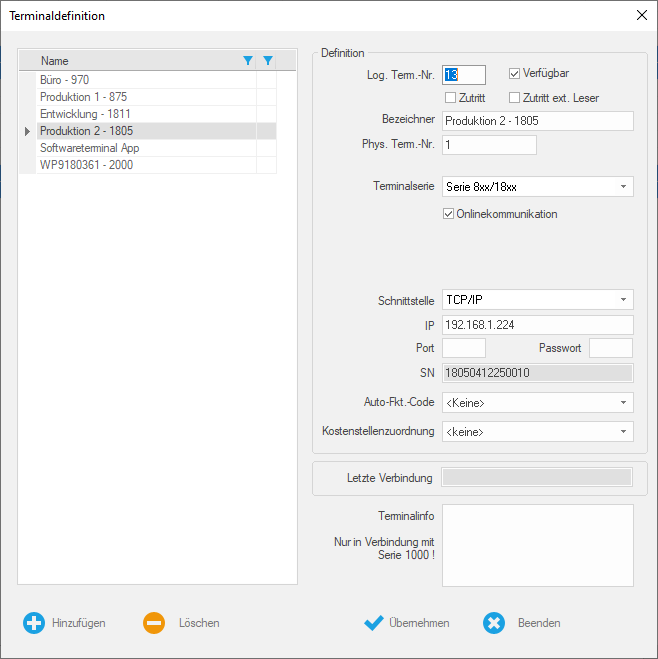Viewport: 658px width, 659px height.
Task: Uncheck the Verfügbar checkbox
Action: click(x=515, y=73)
